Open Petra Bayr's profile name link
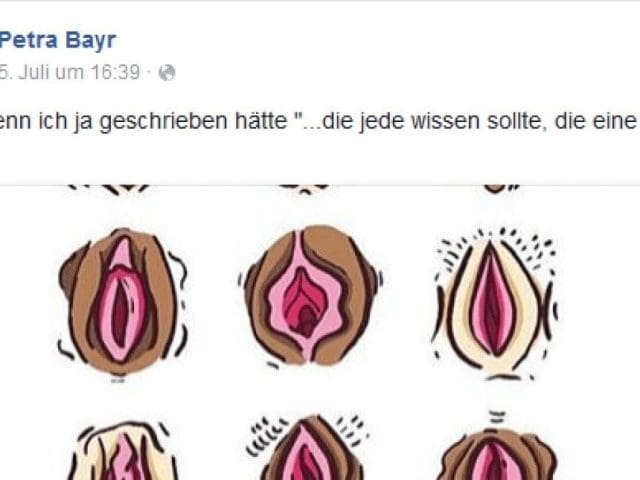 pyautogui.click(x=58, y=41)
